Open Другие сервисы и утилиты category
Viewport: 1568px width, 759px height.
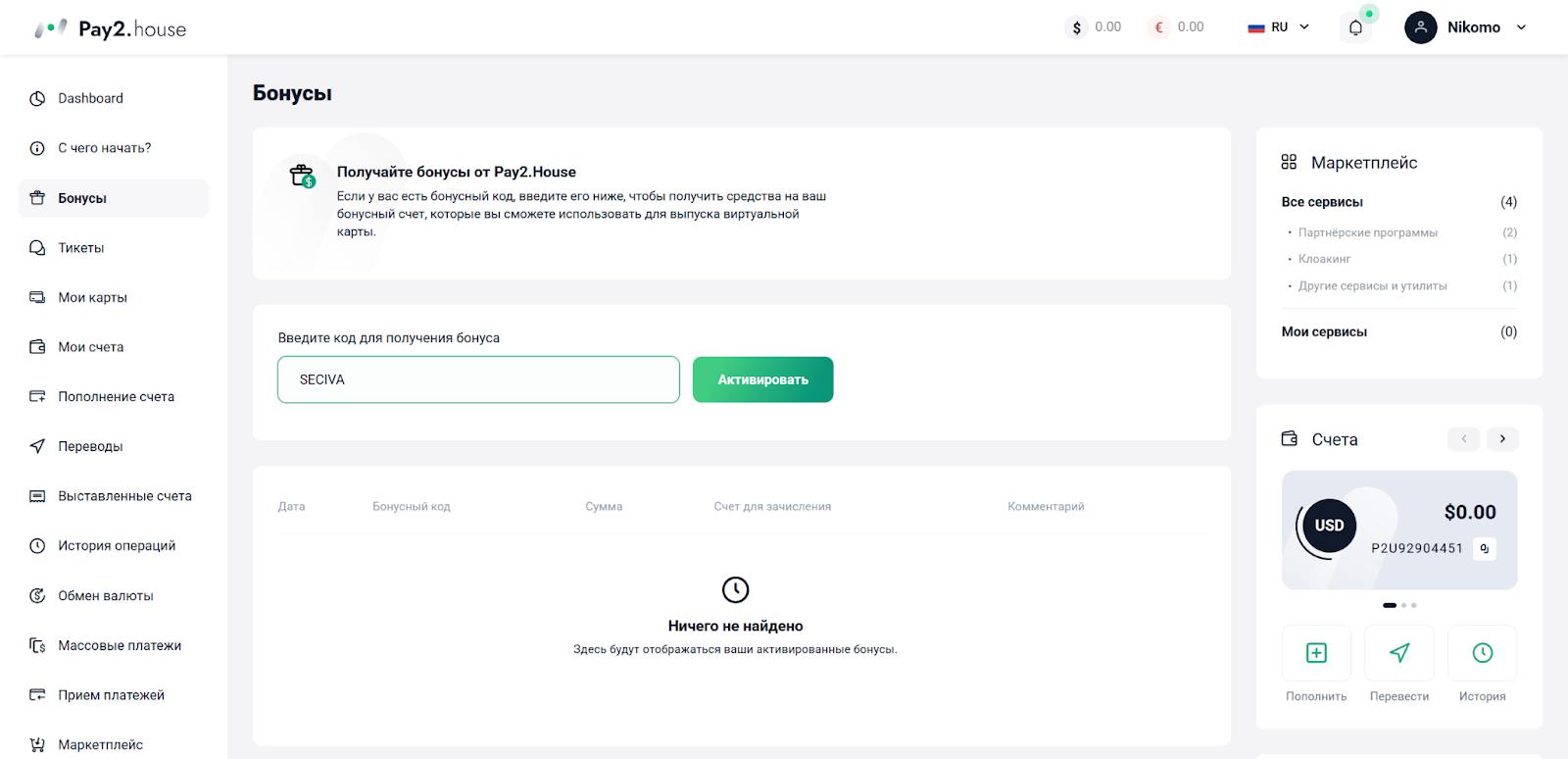point(1372,286)
